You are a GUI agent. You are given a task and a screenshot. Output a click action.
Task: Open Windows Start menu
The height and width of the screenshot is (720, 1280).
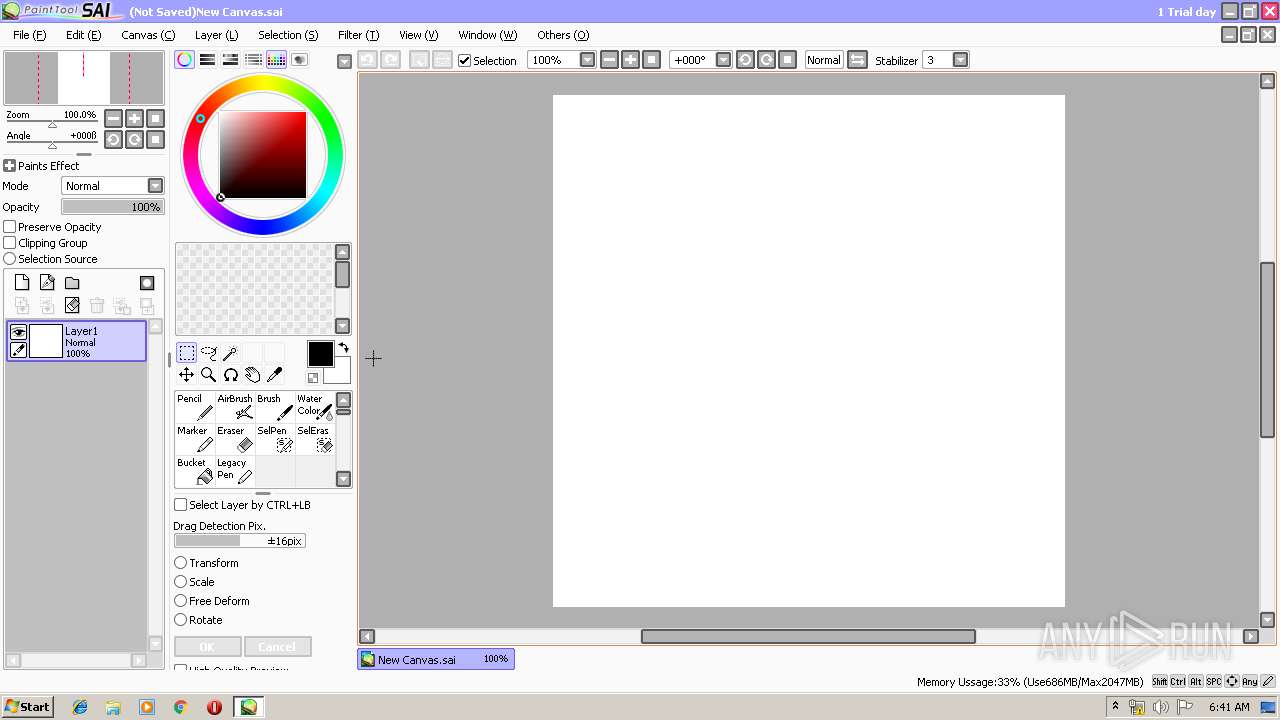28,707
